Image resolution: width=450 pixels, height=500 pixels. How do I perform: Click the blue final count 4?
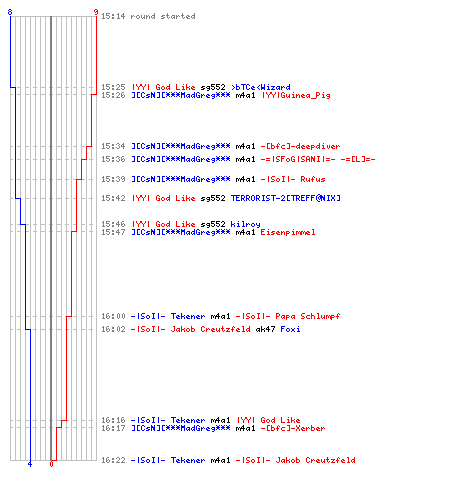point(30,464)
